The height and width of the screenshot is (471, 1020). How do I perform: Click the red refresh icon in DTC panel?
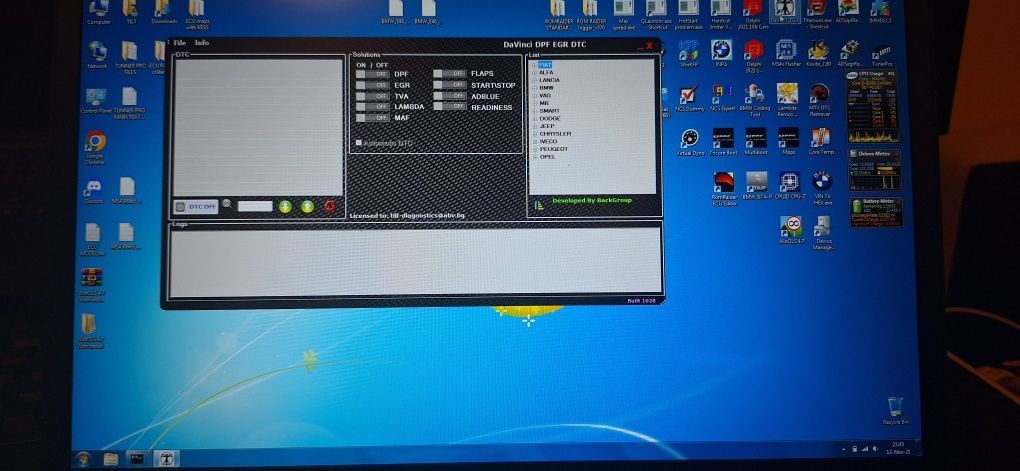point(330,206)
